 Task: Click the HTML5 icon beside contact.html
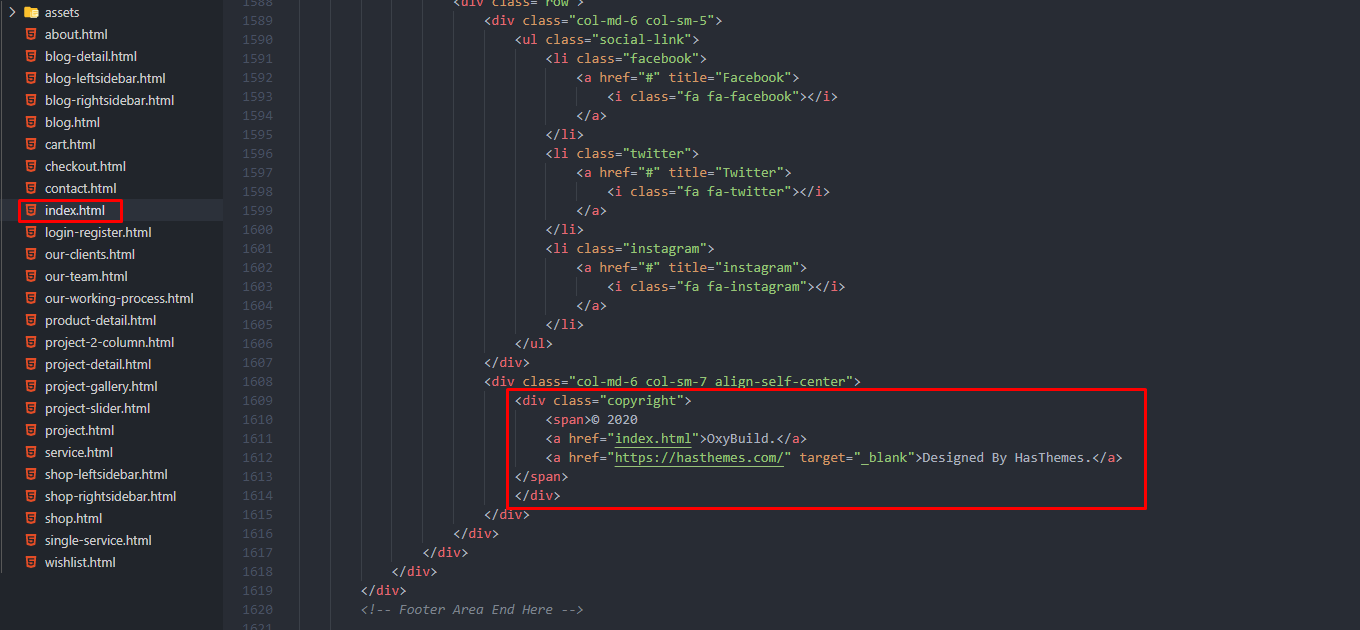coord(31,188)
